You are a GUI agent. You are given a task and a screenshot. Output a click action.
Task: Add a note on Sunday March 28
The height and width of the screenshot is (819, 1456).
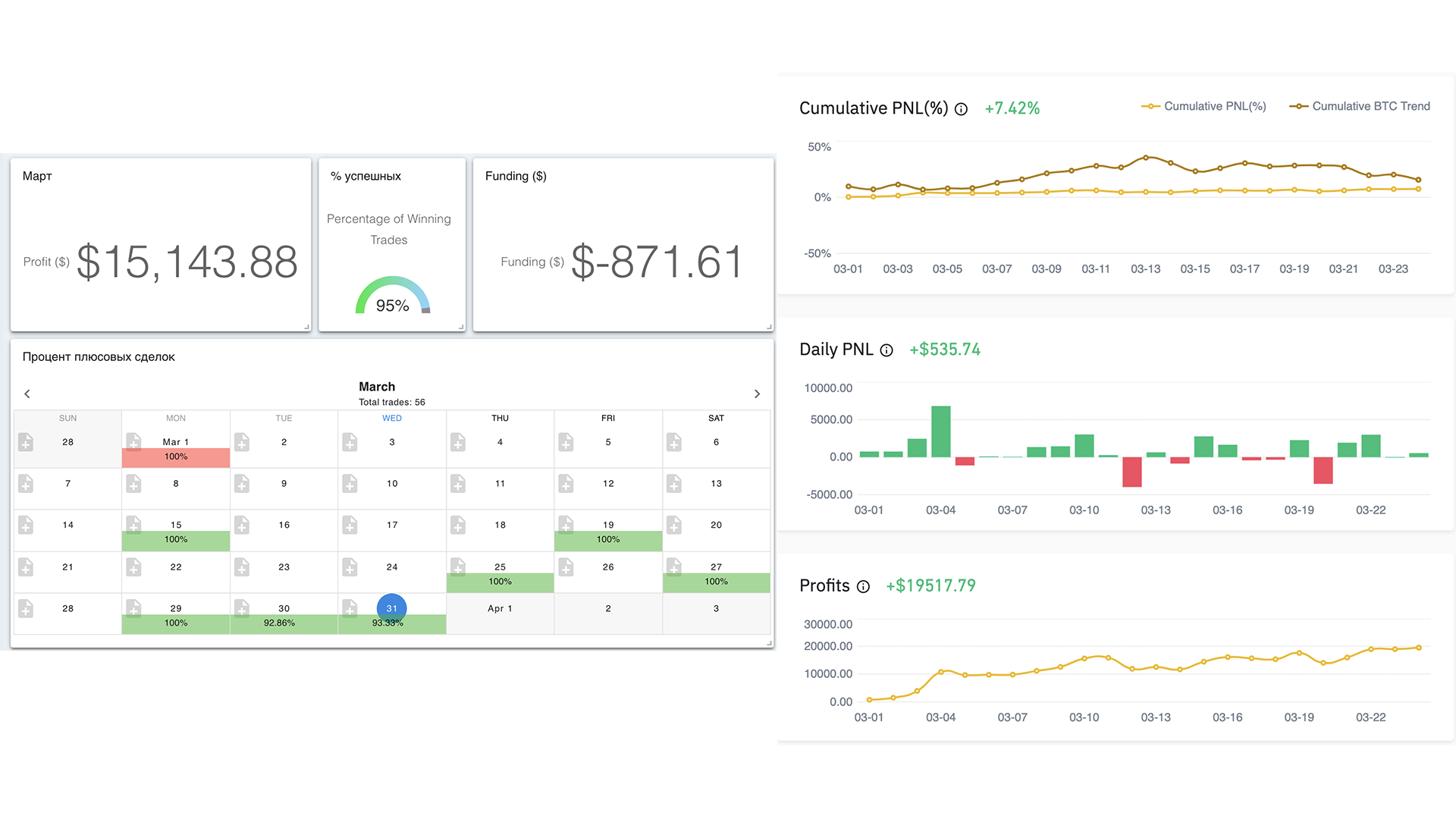(26, 608)
